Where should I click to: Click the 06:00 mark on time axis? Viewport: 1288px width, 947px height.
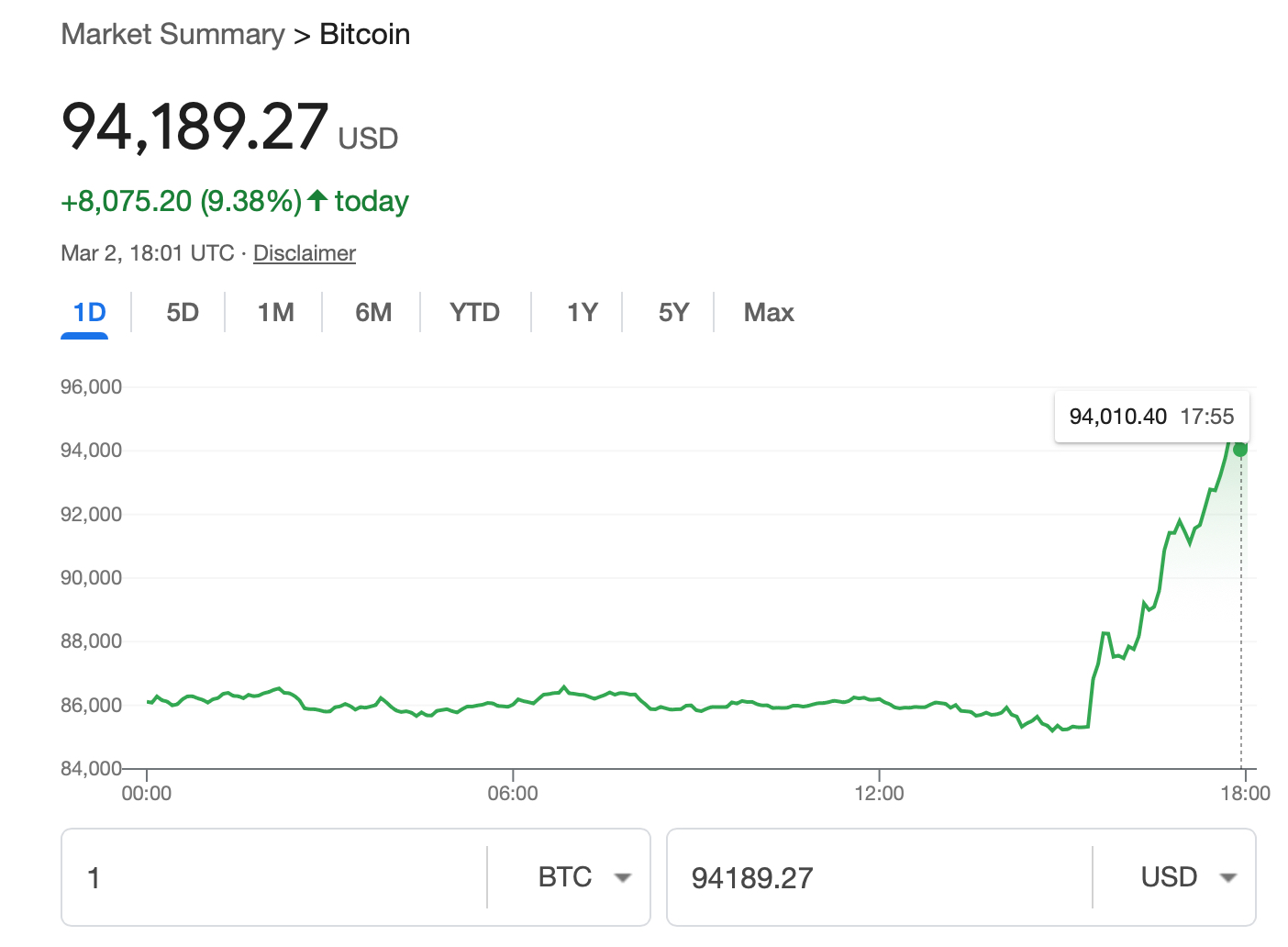click(513, 793)
